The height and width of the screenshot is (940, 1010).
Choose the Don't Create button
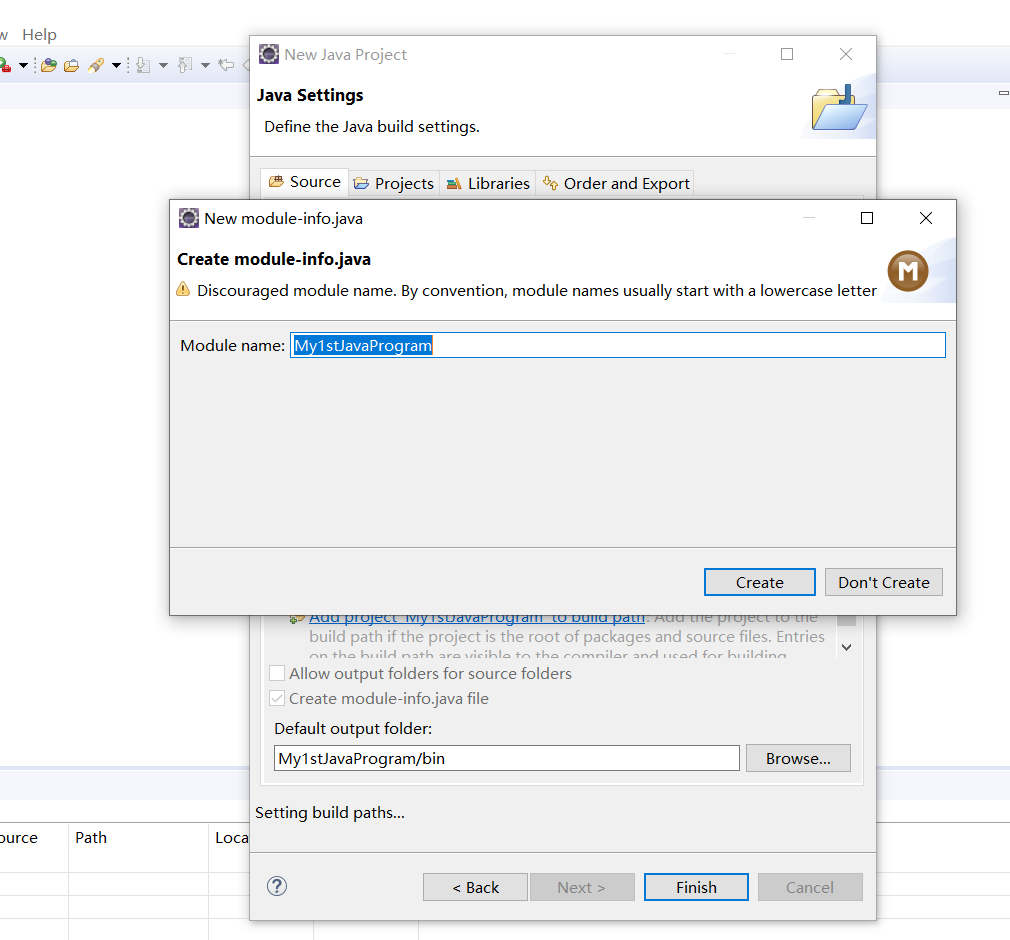pos(883,582)
